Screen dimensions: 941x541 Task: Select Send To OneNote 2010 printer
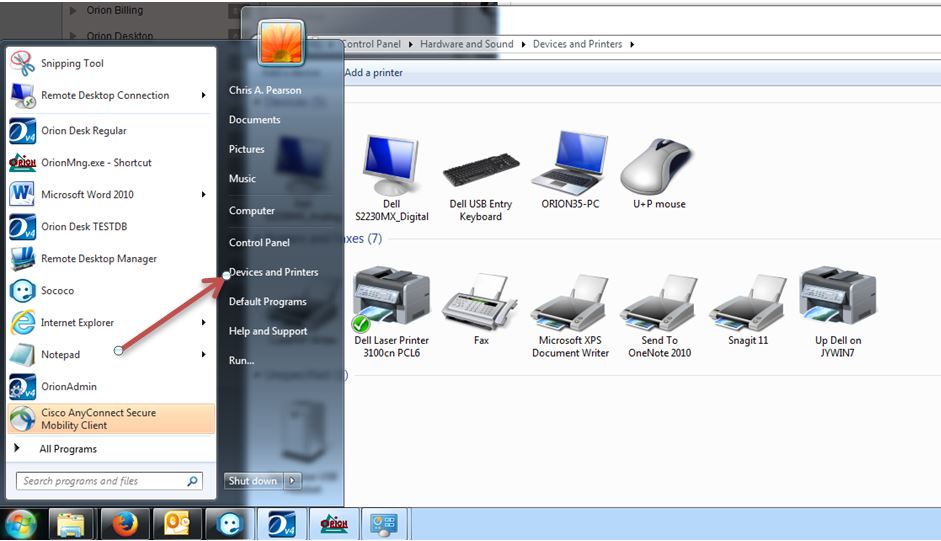pyautogui.click(x=659, y=316)
